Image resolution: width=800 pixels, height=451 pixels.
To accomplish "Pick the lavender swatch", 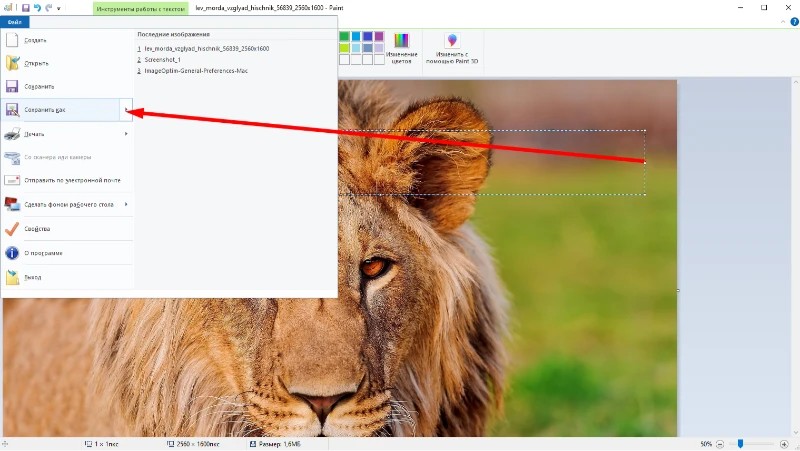I will point(379,48).
